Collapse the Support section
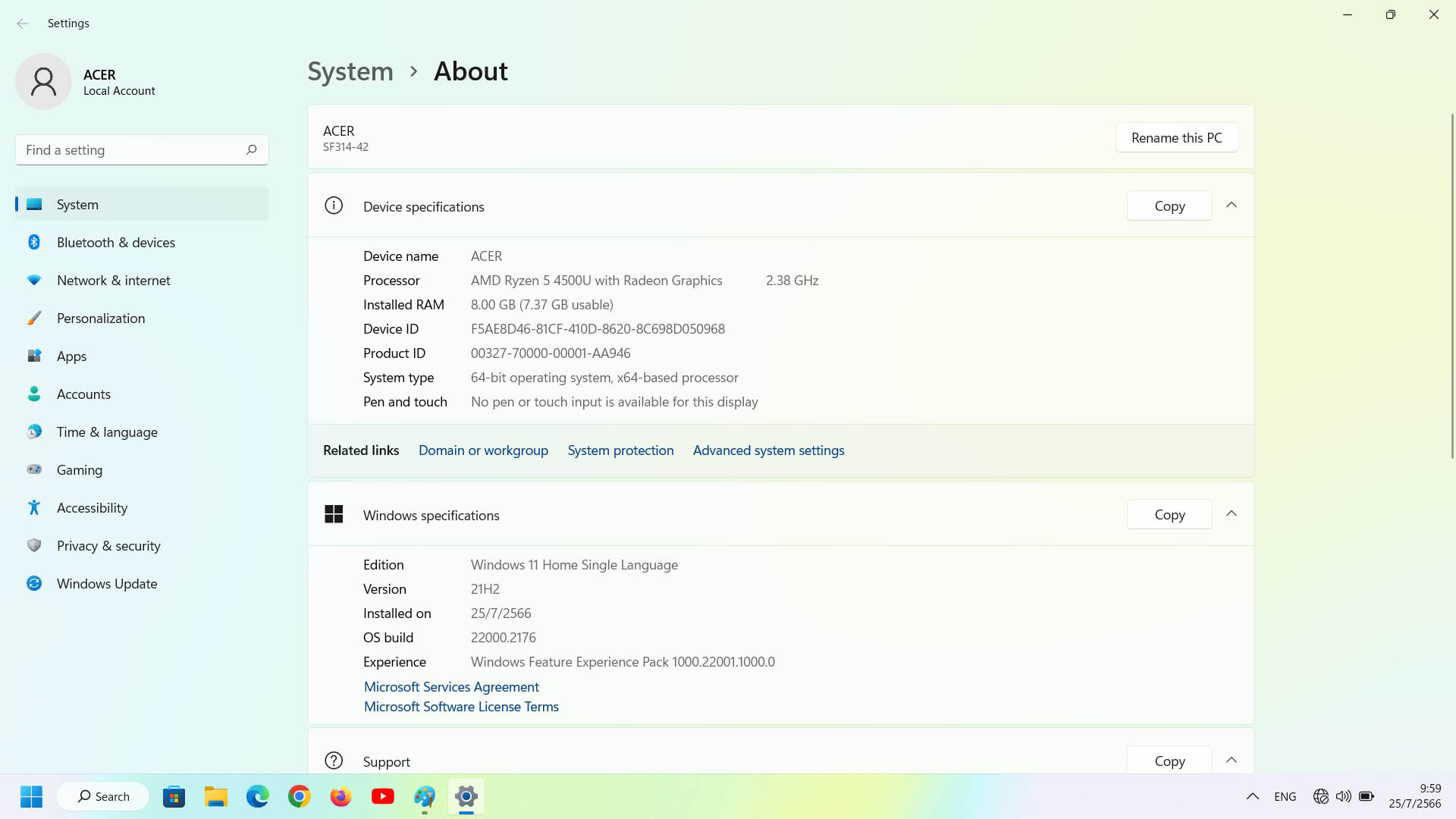 tap(1232, 760)
